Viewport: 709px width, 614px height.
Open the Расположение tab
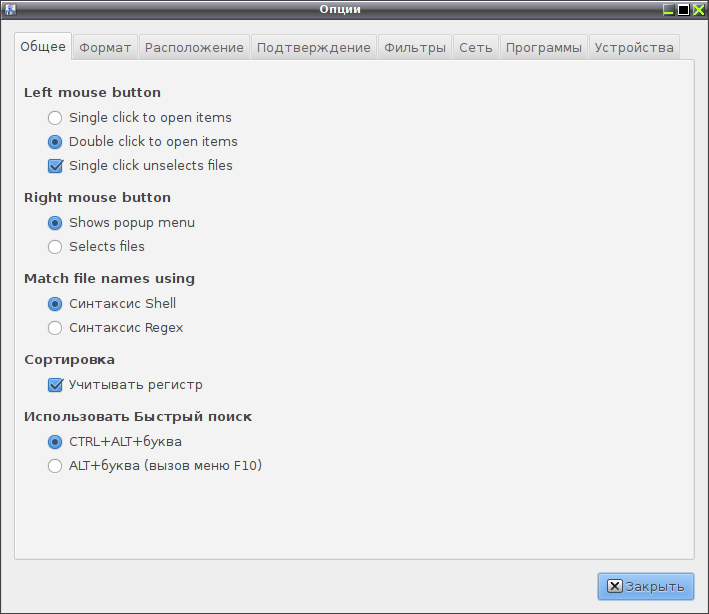(x=194, y=47)
